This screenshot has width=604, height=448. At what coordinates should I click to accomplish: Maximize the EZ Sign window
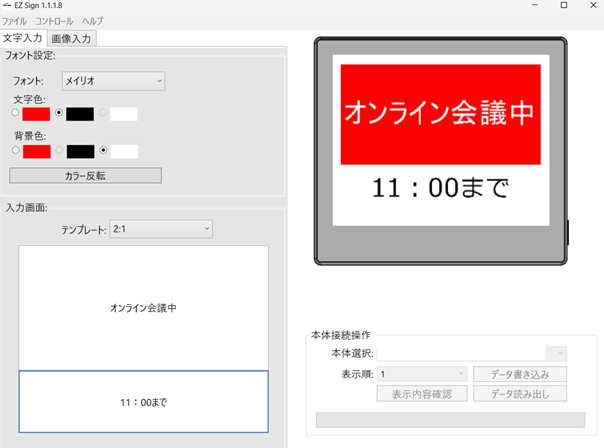[x=564, y=5]
